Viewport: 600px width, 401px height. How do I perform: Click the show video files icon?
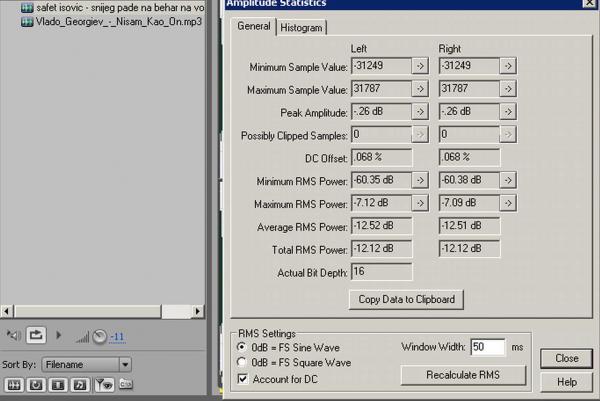click(58, 384)
